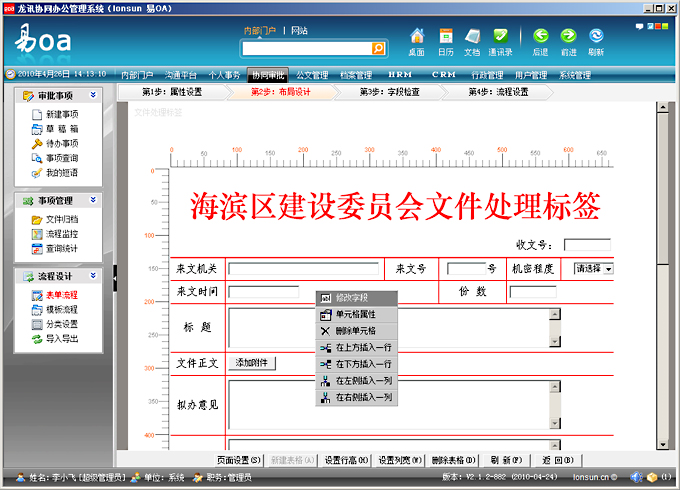Focus the 收文号 input field
The height and width of the screenshot is (490, 680).
tap(587, 245)
